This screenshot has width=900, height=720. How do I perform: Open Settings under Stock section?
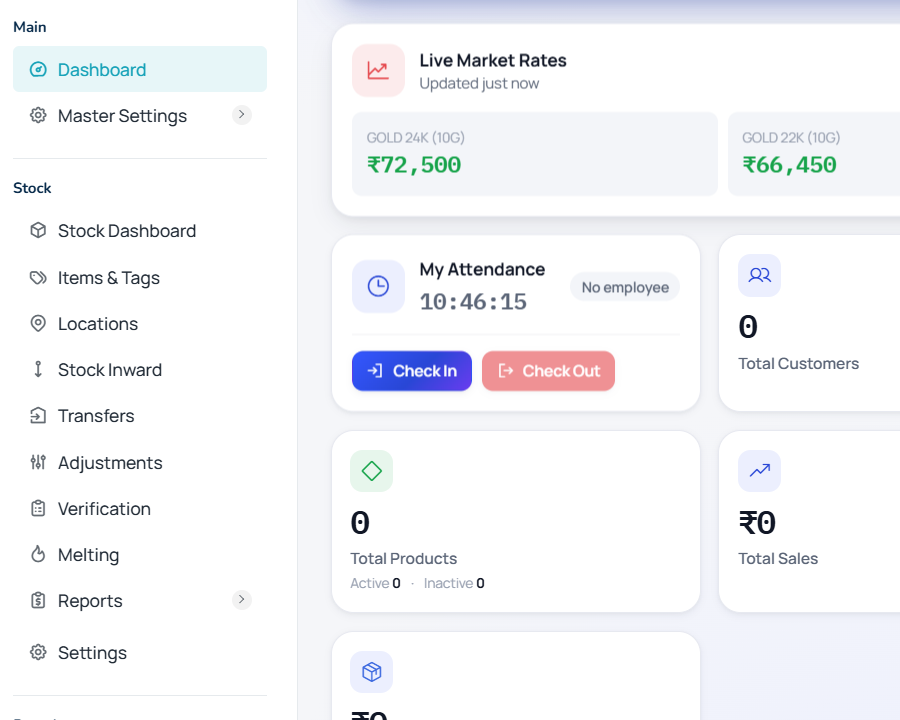coord(139,653)
